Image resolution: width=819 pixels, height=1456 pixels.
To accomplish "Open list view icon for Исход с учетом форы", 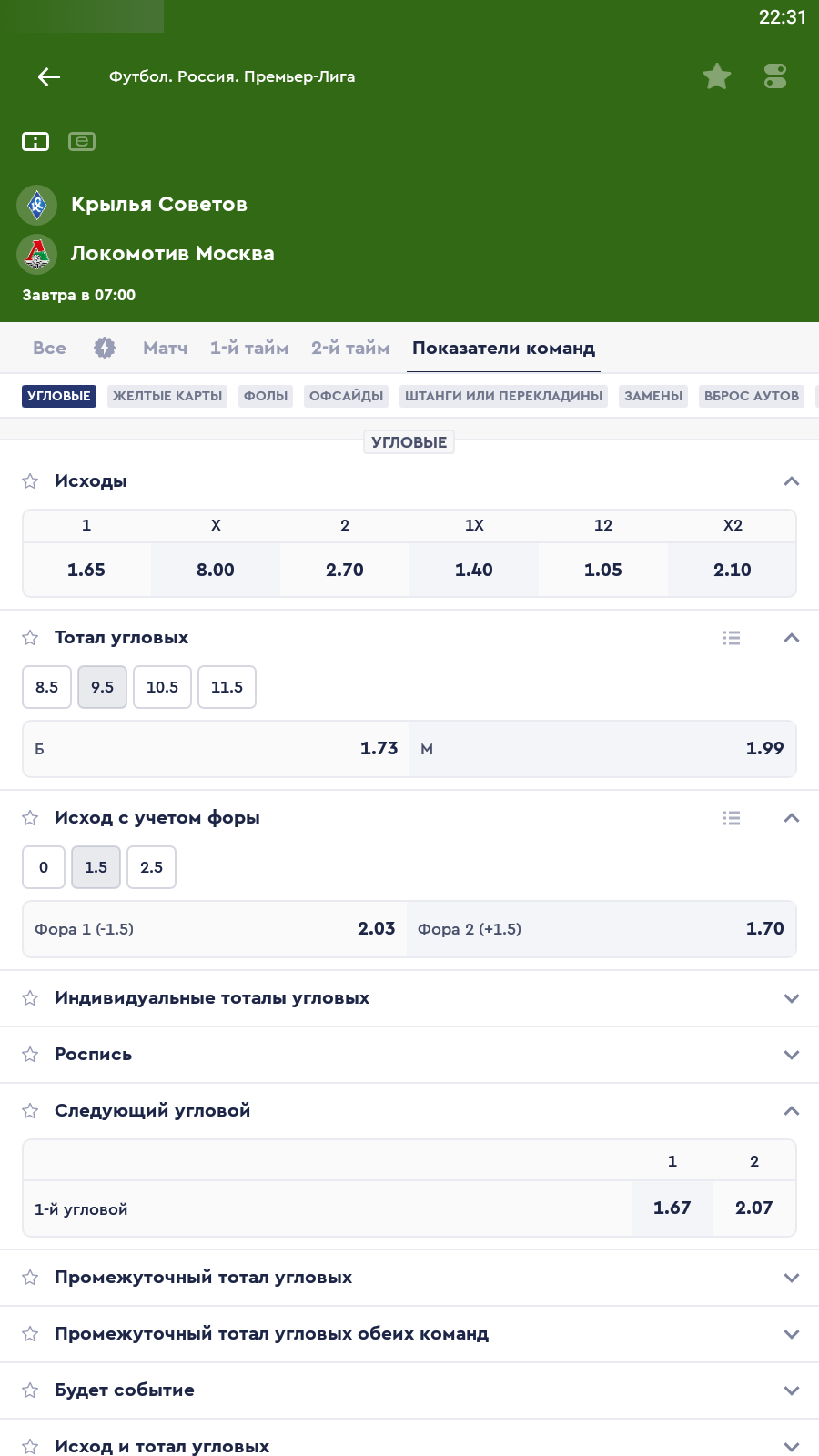I will (732, 818).
